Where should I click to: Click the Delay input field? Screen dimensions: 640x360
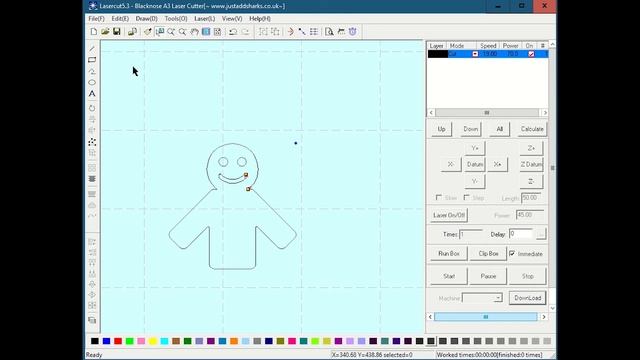(521, 234)
